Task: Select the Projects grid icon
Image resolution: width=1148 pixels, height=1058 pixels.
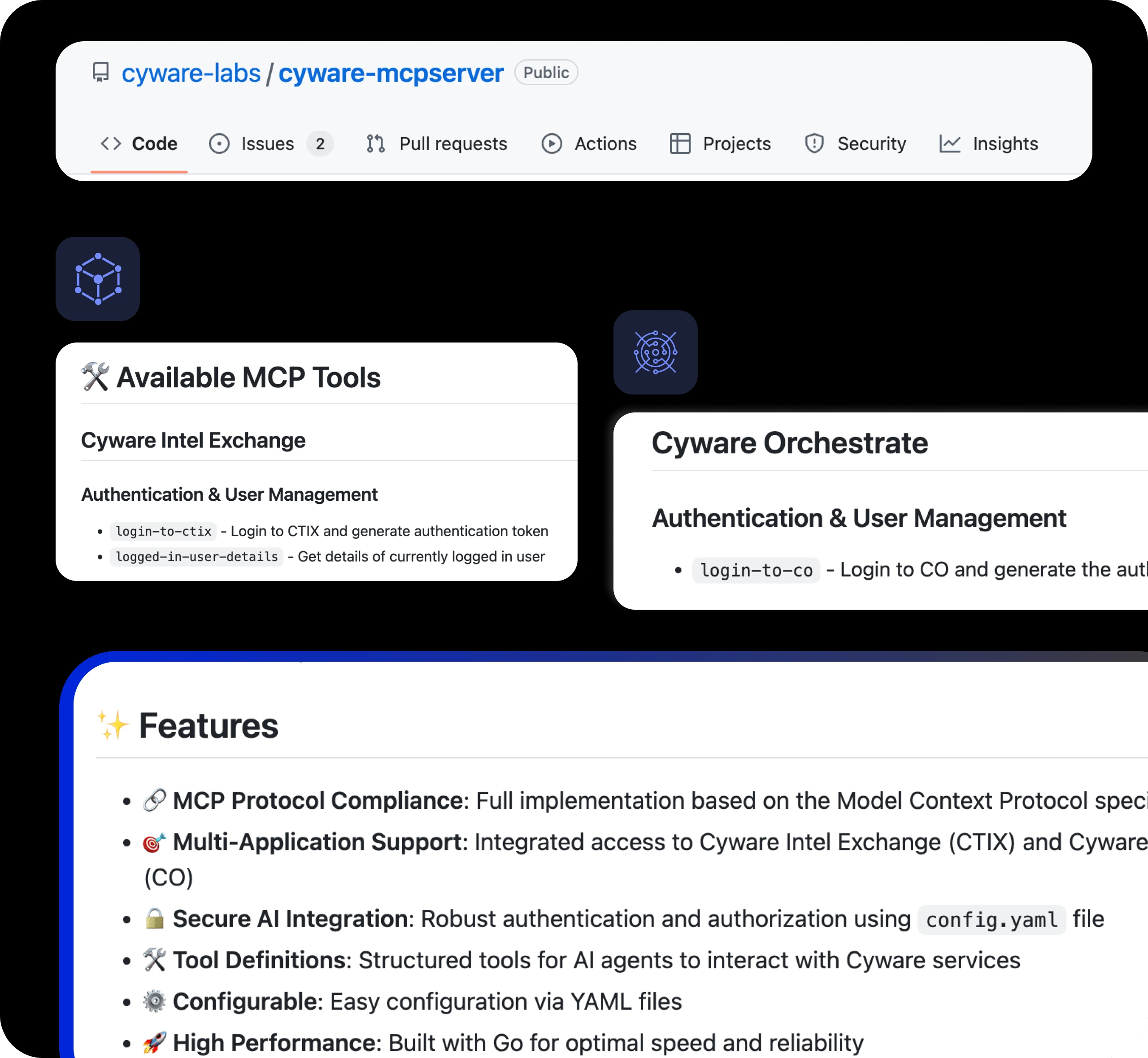Action: tap(681, 144)
